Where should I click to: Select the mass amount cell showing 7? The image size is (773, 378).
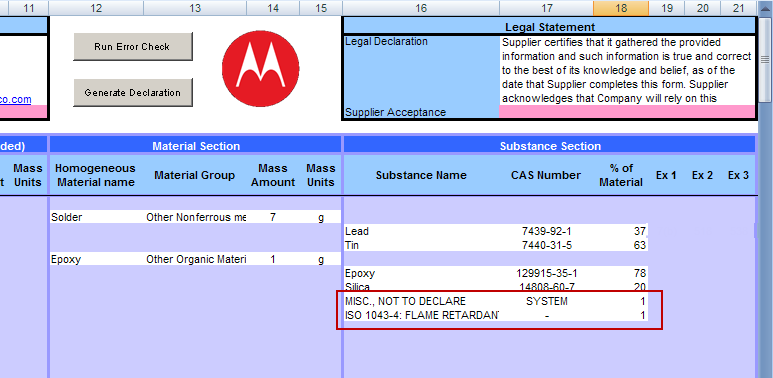[x=273, y=217]
